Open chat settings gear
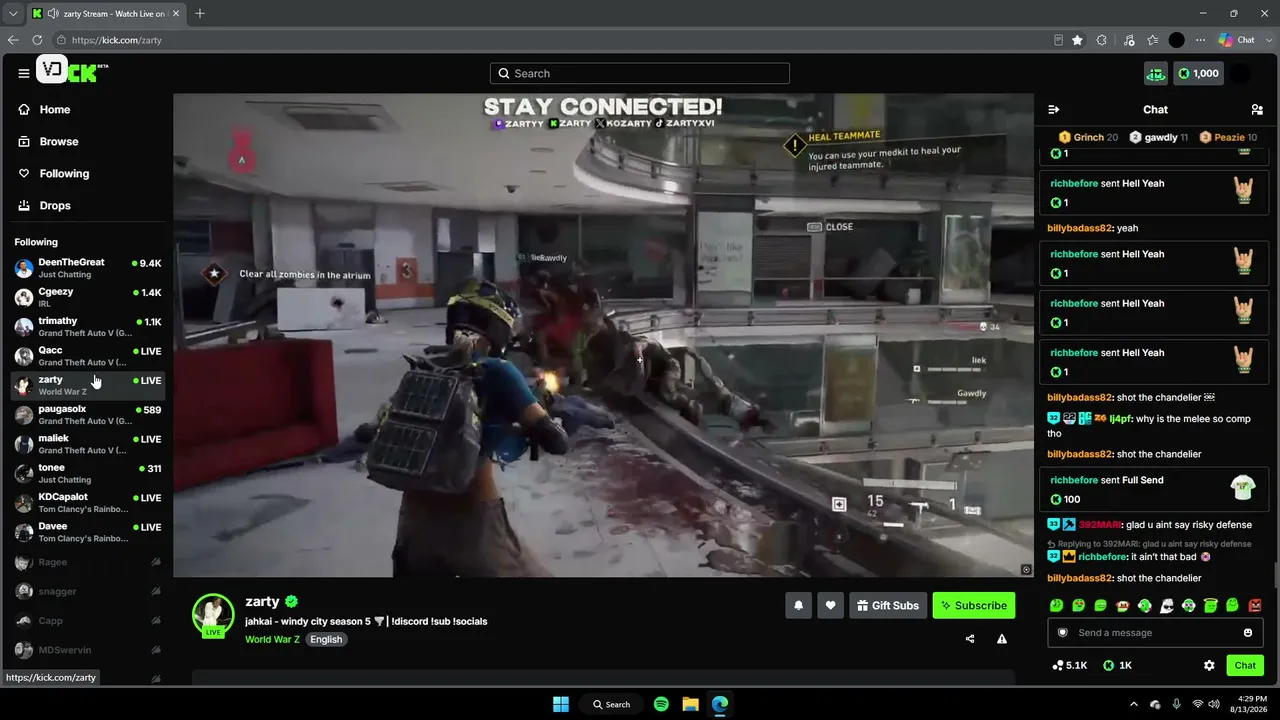Screen dimensions: 1280x720 (x=1209, y=665)
